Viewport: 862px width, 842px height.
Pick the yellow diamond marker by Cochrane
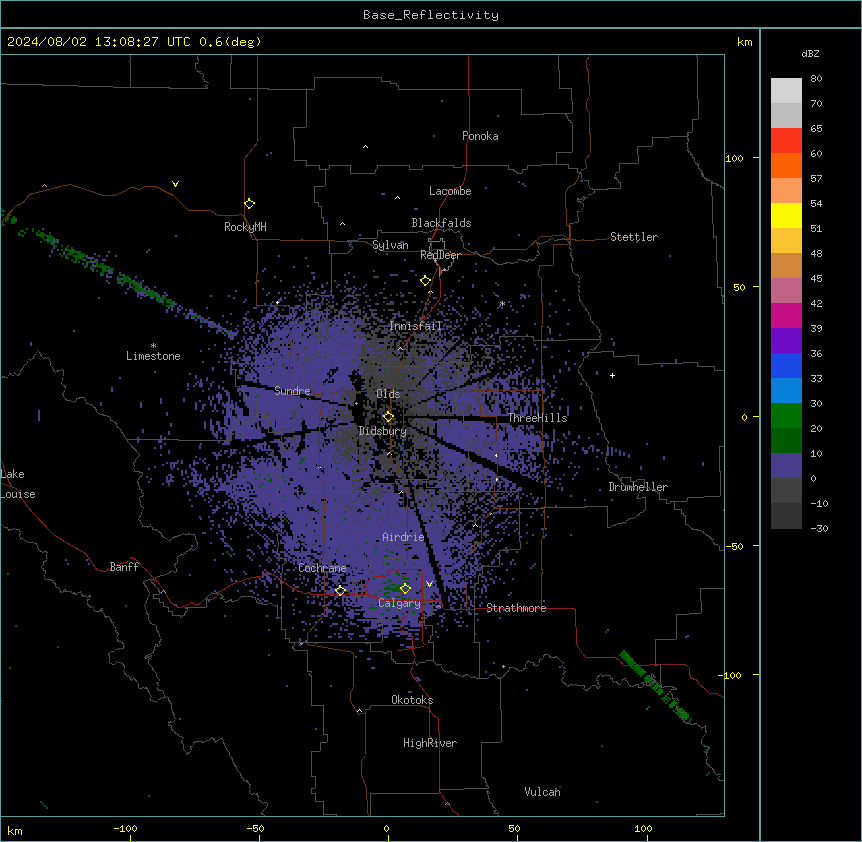pos(340,590)
